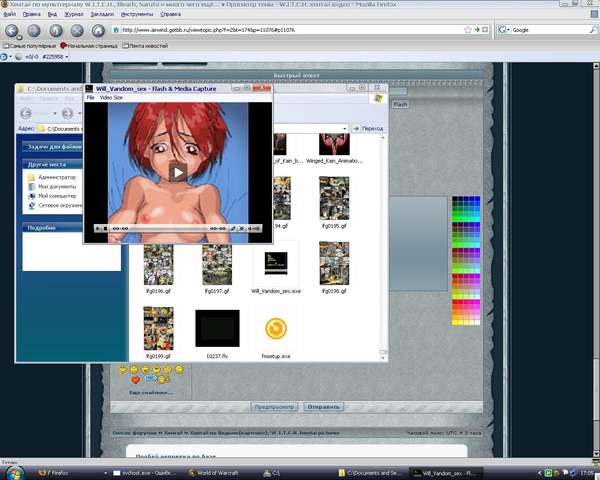Image resolution: width=600 pixels, height=480 pixels.
Task: Open Администратор folder in Explorer sidebar
Action: pos(52,177)
